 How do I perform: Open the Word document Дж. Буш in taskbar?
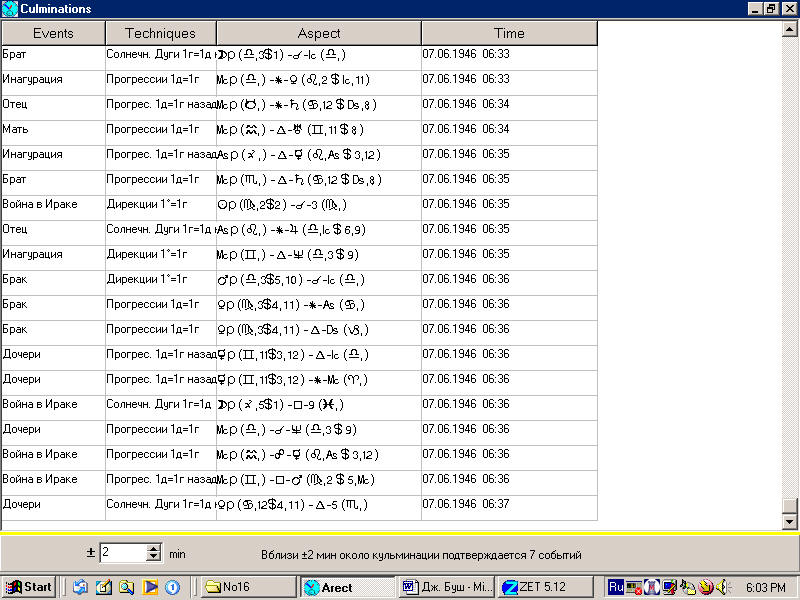[x=445, y=587]
